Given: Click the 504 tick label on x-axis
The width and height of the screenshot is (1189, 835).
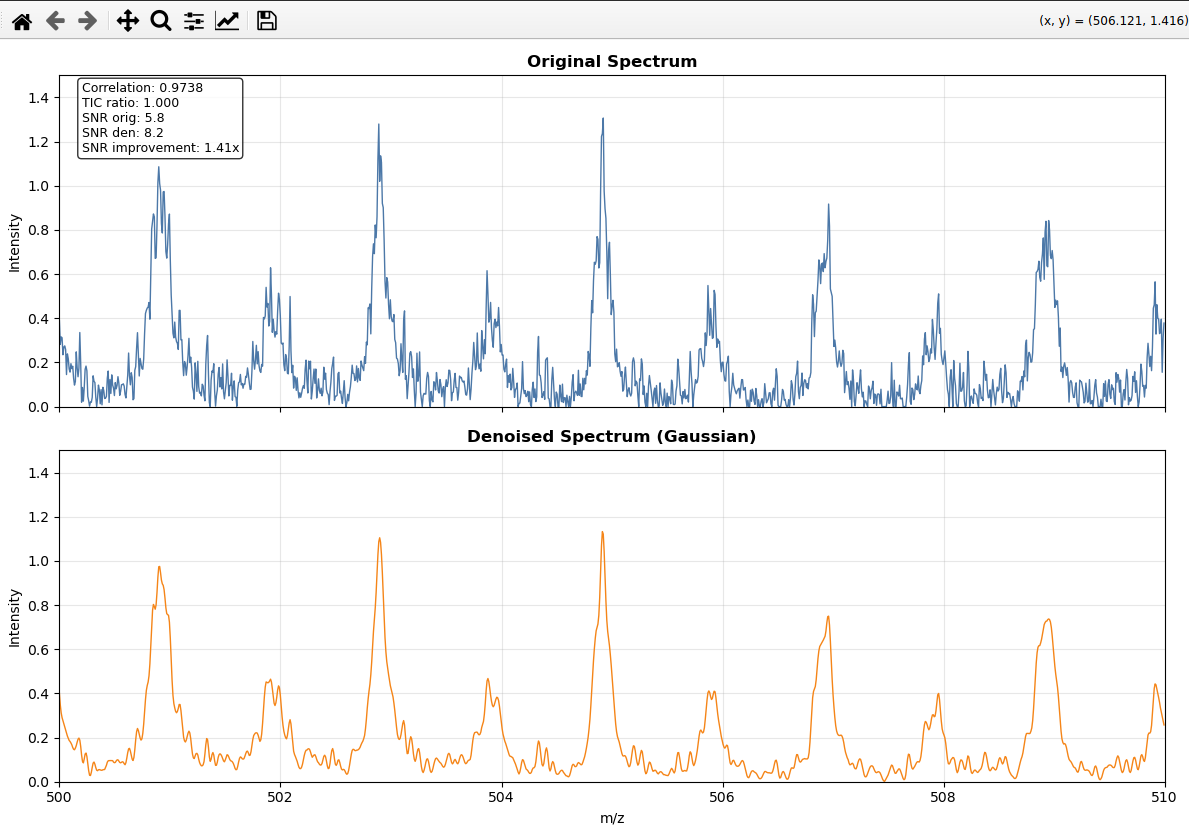Looking at the screenshot, I should pos(501,797).
